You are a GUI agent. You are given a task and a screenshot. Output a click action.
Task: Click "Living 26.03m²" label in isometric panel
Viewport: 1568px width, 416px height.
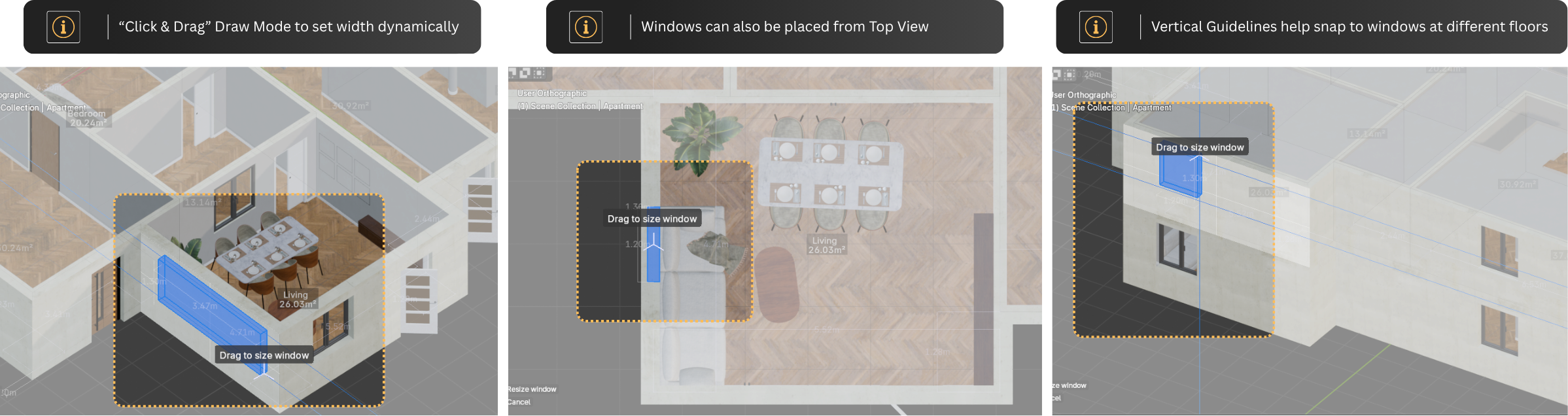point(297,300)
